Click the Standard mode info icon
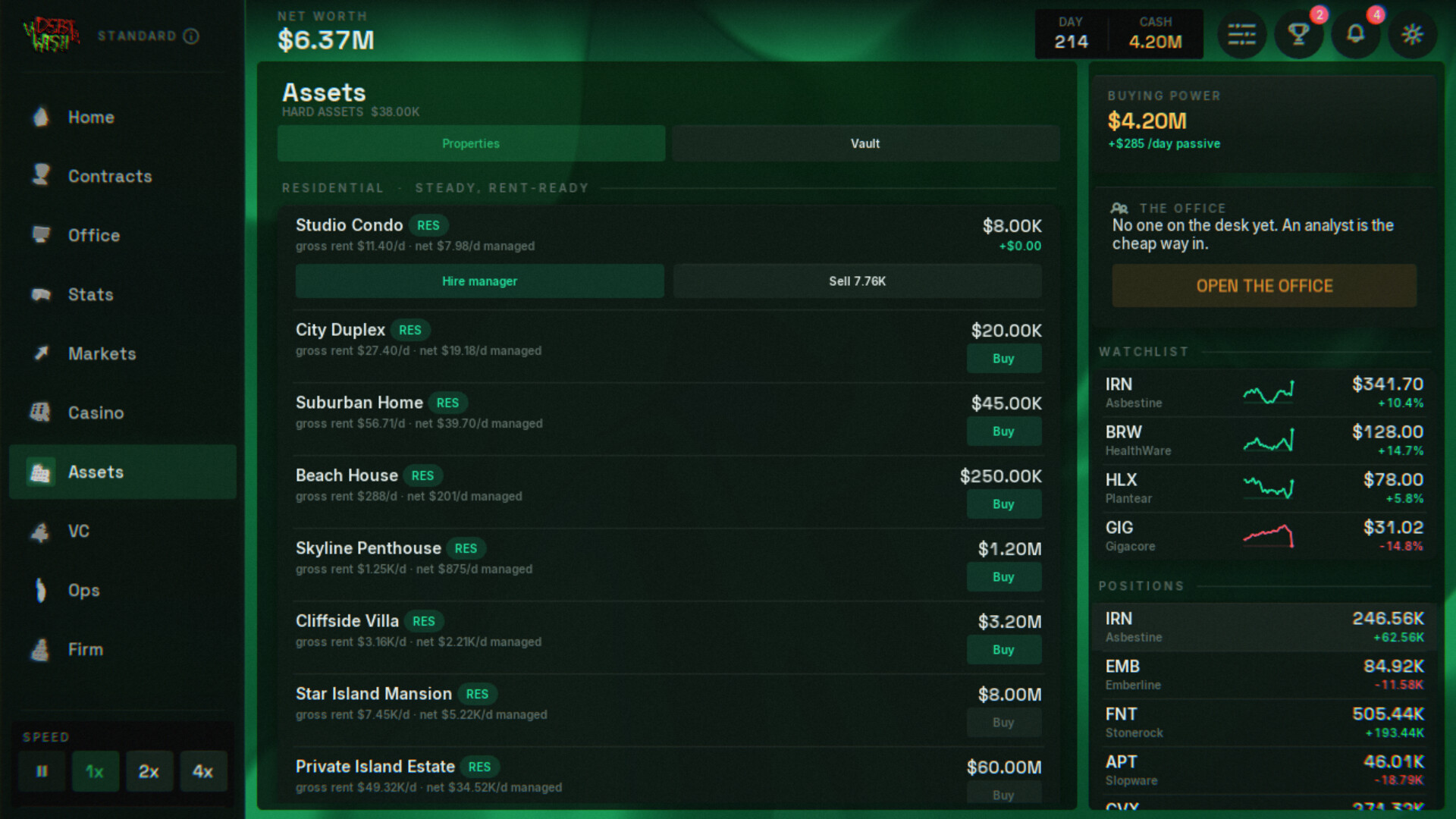Viewport: 1456px width, 819px height. (x=191, y=36)
